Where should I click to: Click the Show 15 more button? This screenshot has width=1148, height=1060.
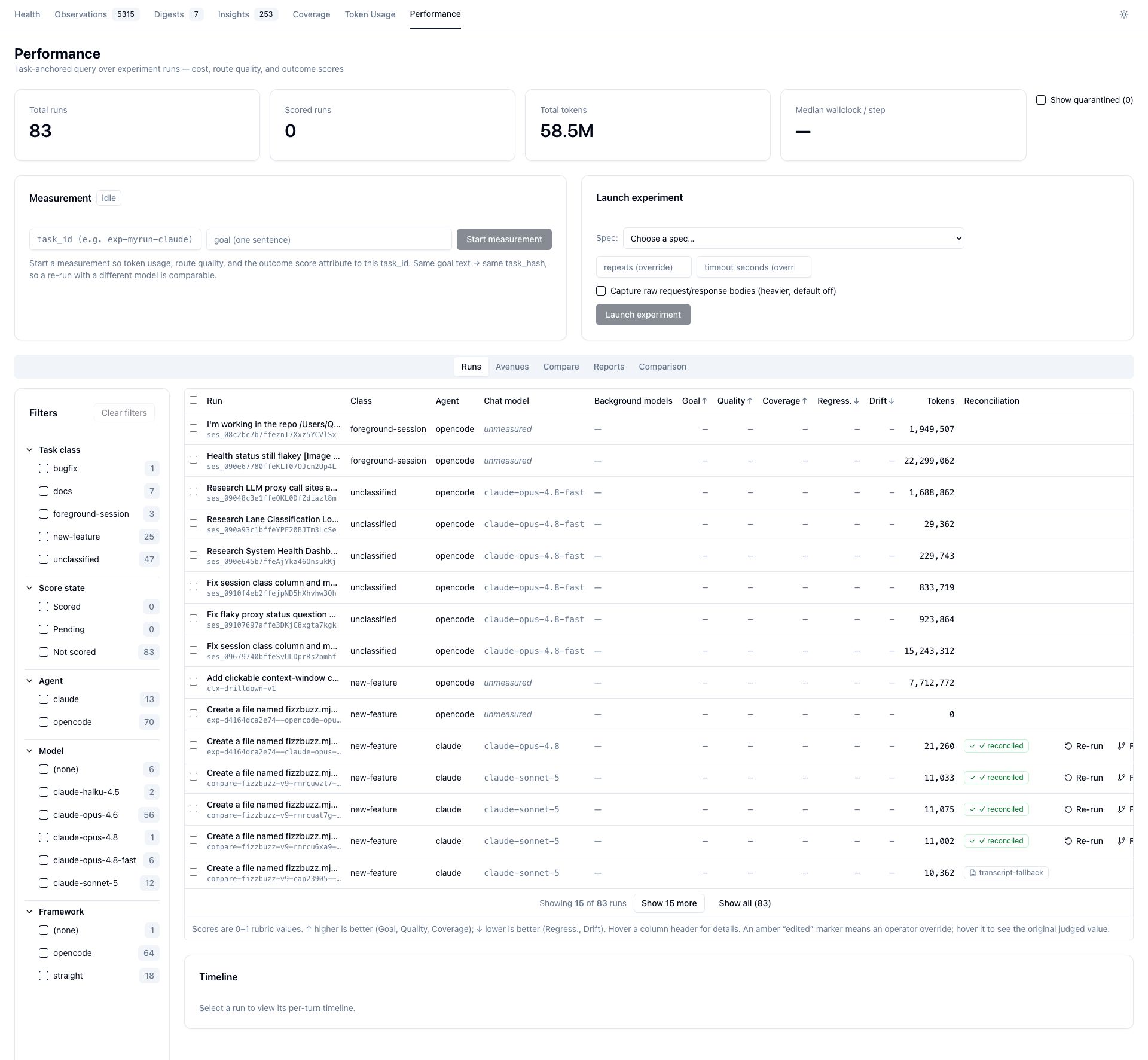pos(669,903)
